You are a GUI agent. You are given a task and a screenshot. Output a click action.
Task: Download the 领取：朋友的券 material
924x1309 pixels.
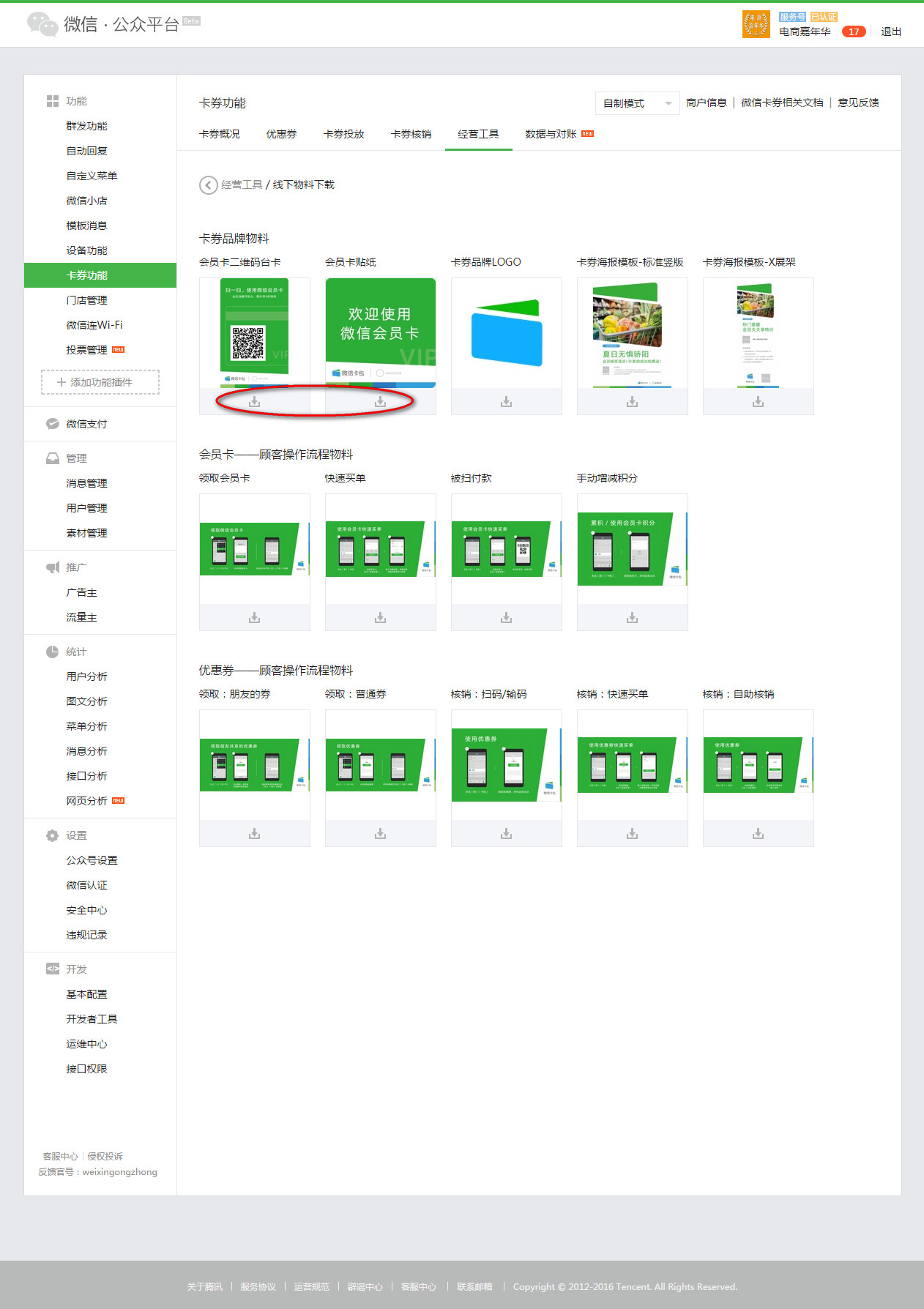(x=254, y=834)
